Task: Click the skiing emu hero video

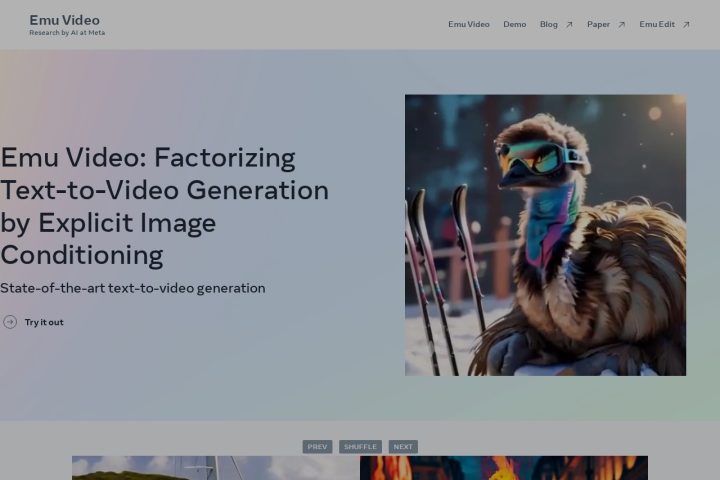Action: coord(546,235)
